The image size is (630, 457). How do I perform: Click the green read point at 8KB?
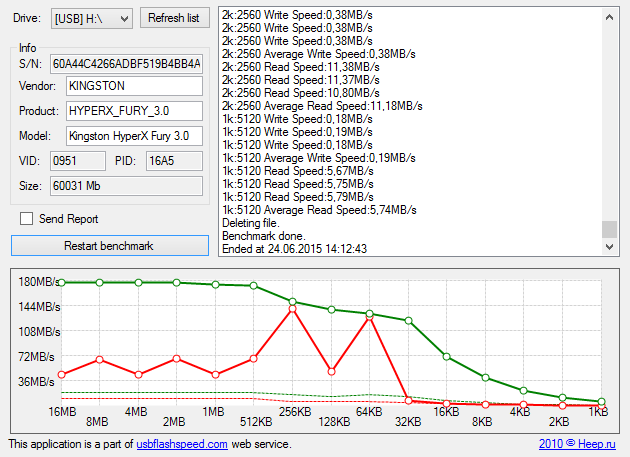485,377
